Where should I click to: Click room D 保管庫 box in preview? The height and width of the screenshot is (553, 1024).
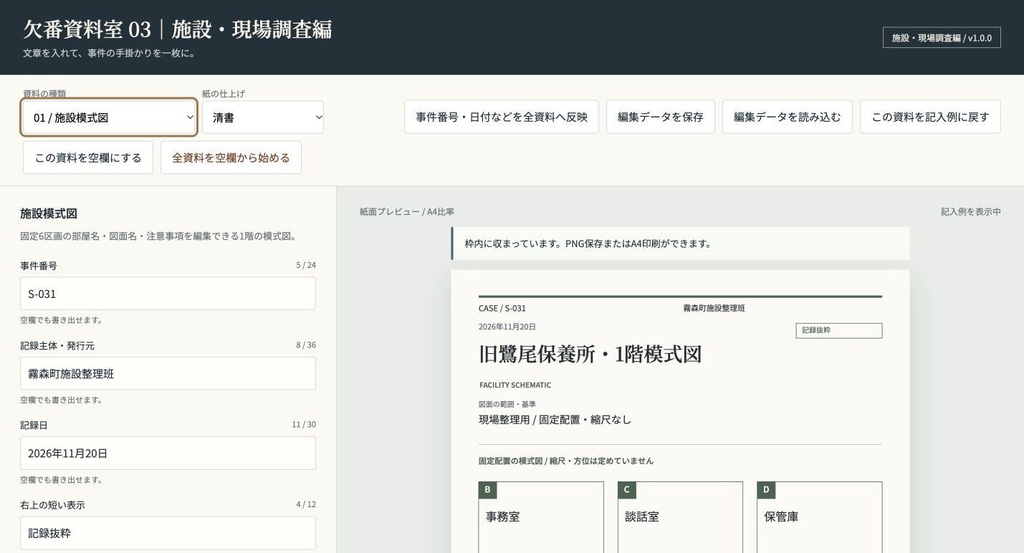[x=820, y=517]
